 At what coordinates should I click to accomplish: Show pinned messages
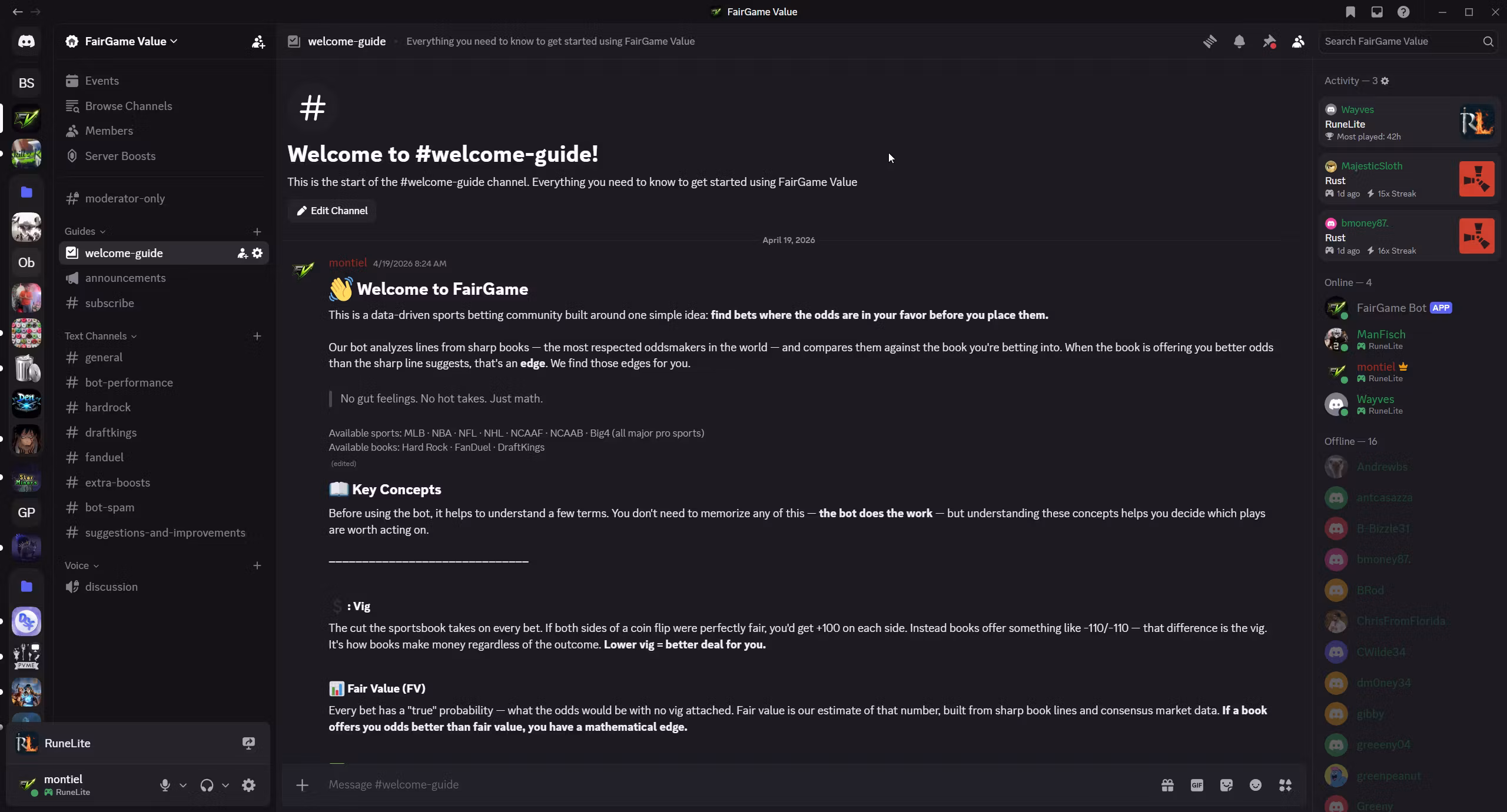(x=1269, y=41)
